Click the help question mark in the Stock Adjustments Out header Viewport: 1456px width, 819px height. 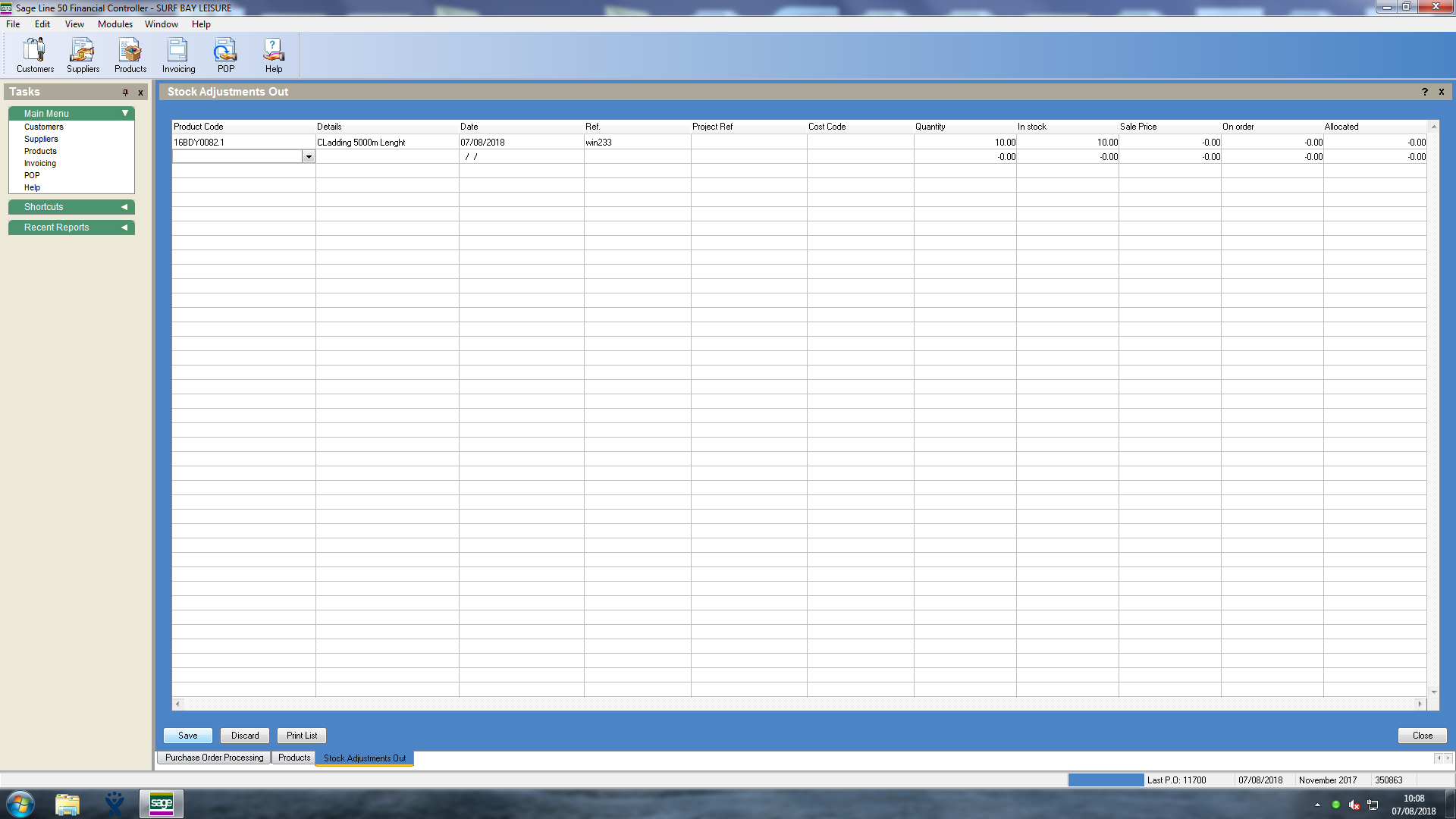[x=1424, y=92]
